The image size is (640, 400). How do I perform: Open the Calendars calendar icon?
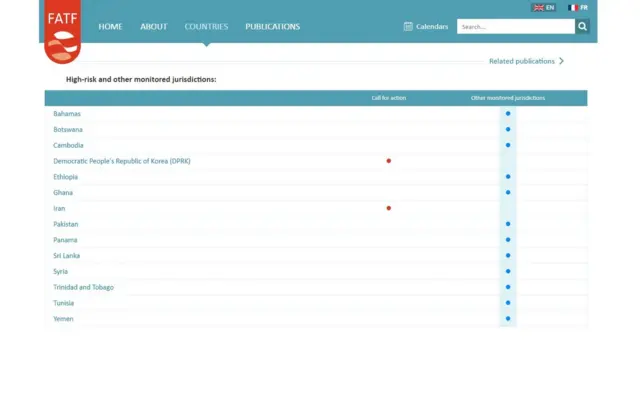(408, 27)
